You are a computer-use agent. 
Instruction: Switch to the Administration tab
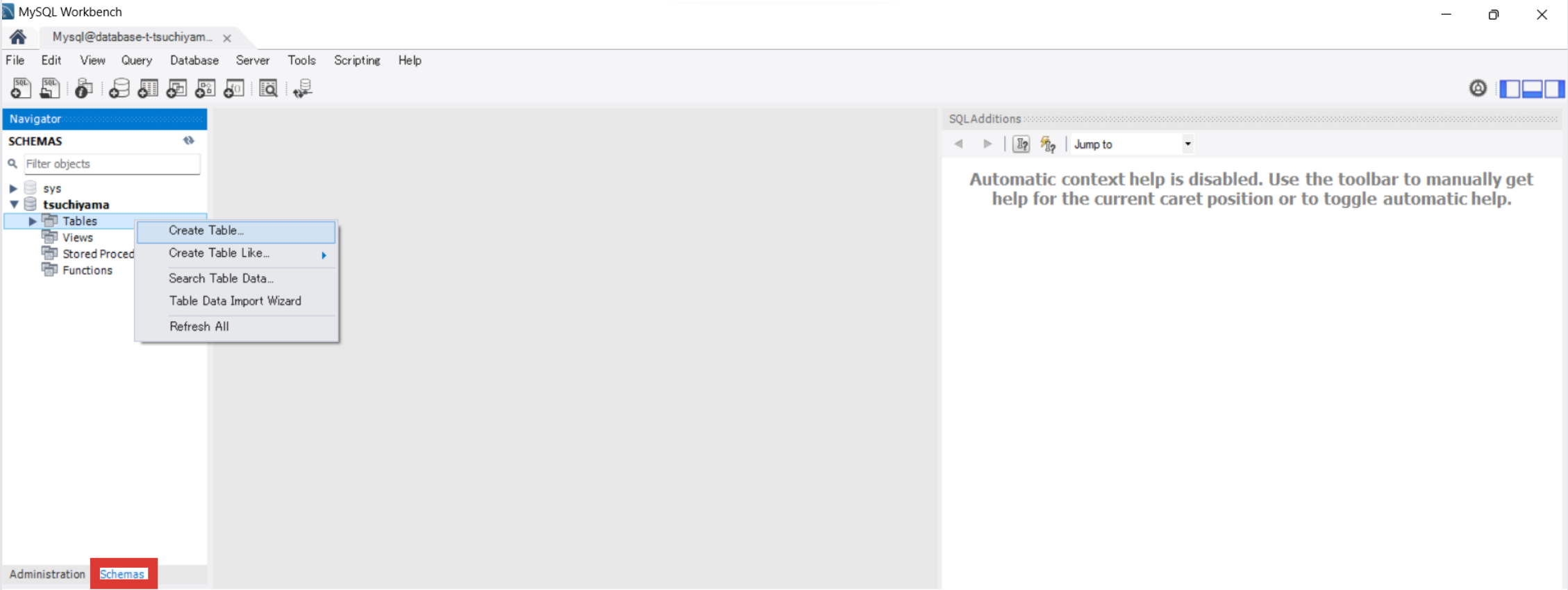click(x=47, y=574)
